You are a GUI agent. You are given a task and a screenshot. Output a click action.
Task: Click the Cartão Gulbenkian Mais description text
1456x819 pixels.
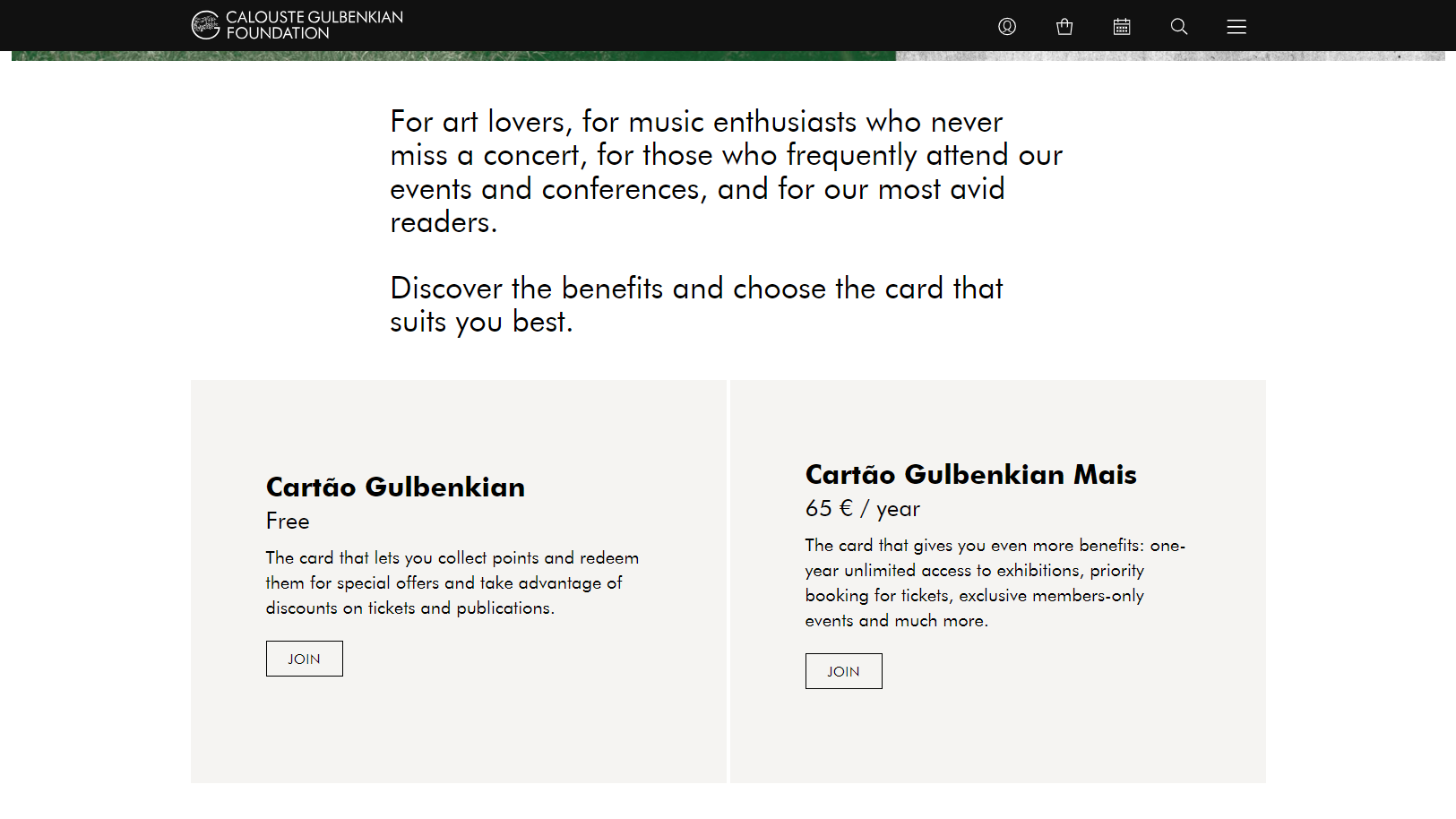click(995, 582)
